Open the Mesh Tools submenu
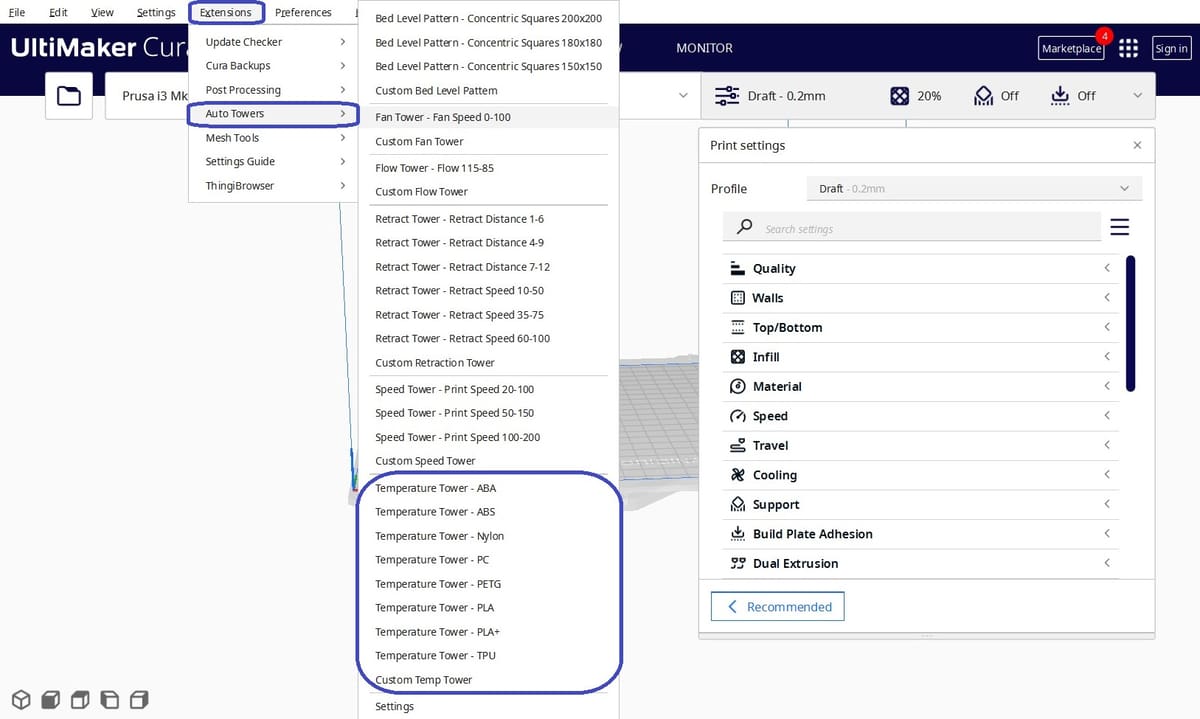 [x=273, y=138]
